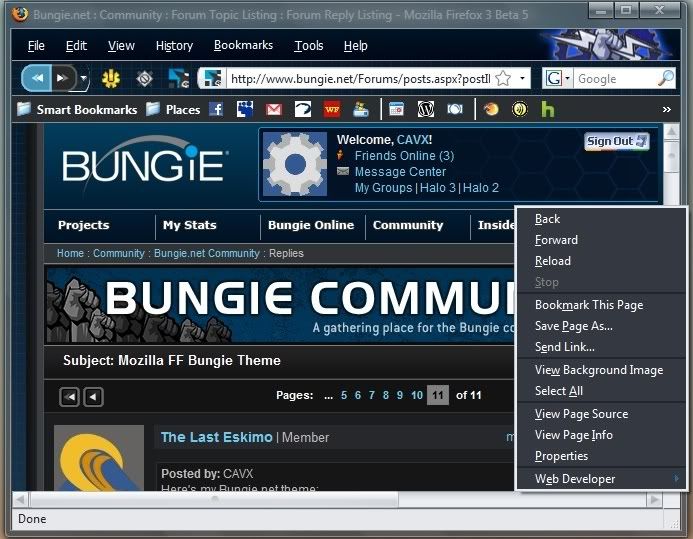The height and width of the screenshot is (539, 693).
Task: Click the Sign Out button
Action: tap(616, 142)
